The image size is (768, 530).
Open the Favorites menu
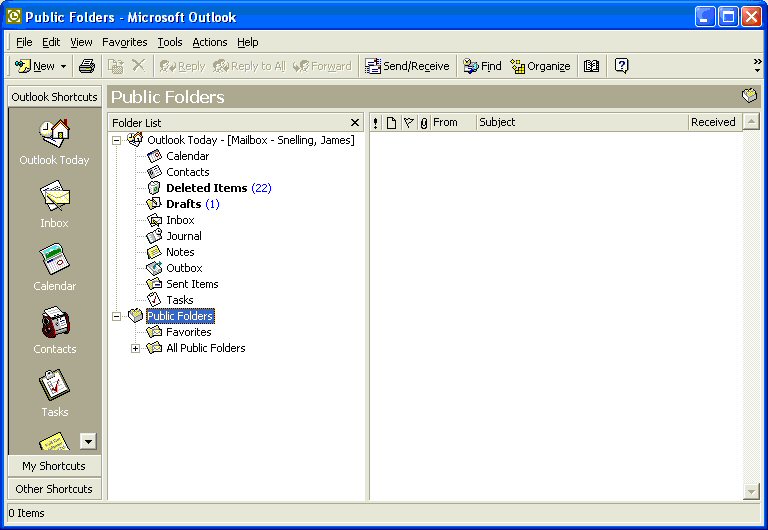124,42
